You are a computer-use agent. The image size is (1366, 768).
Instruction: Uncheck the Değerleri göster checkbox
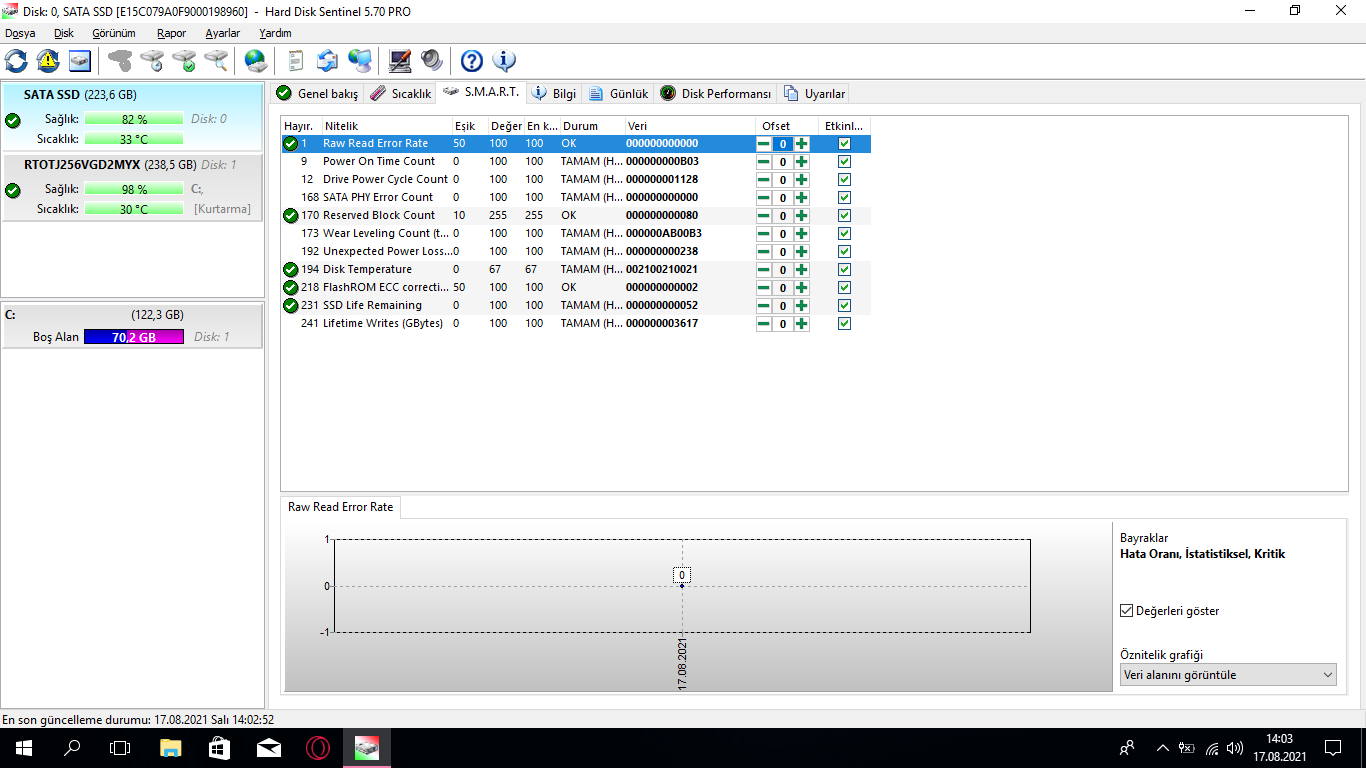coord(1128,611)
